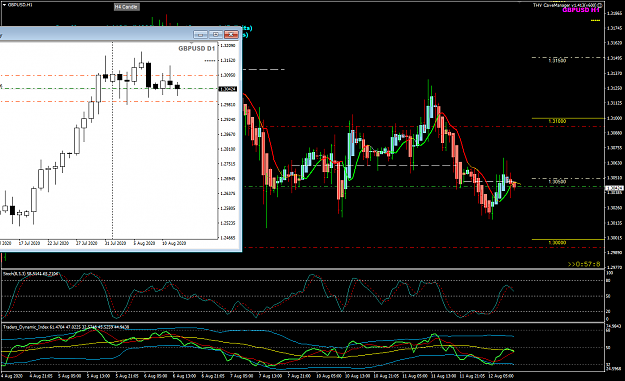
Task: Click the 12 Aug 05:00 time axis label
Action: [501, 376]
